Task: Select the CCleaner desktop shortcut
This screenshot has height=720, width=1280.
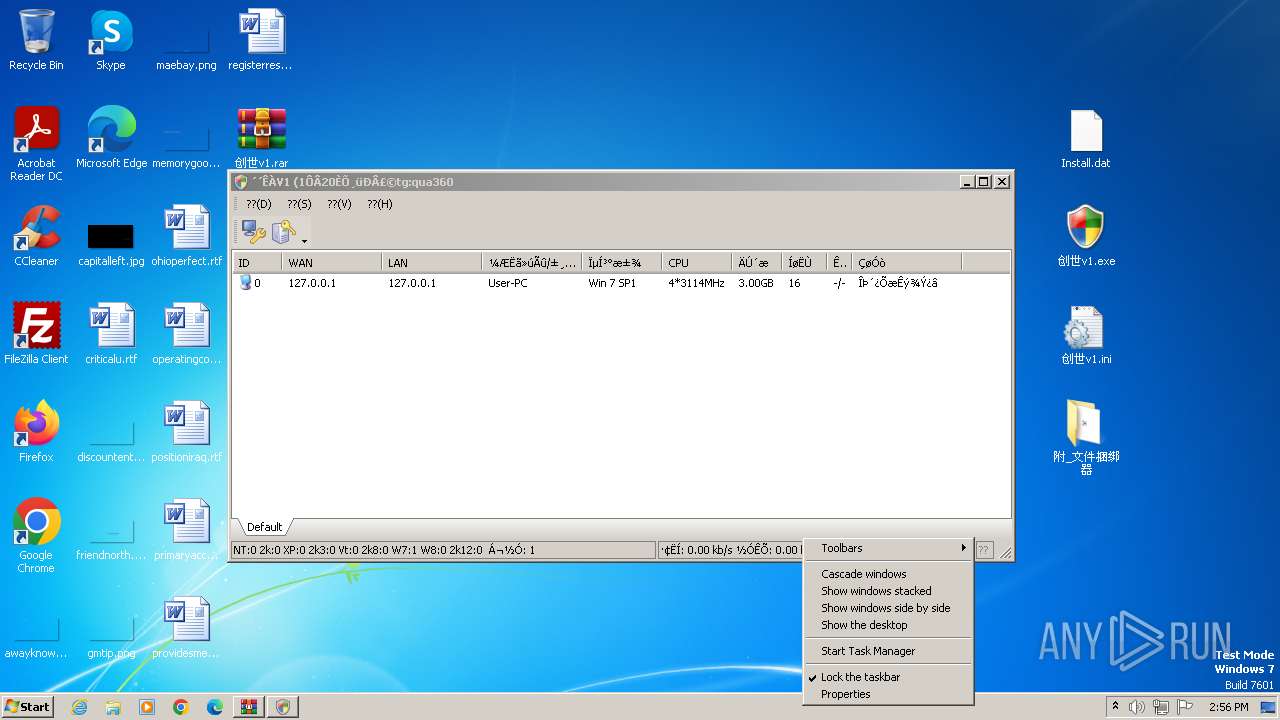Action: (x=36, y=236)
